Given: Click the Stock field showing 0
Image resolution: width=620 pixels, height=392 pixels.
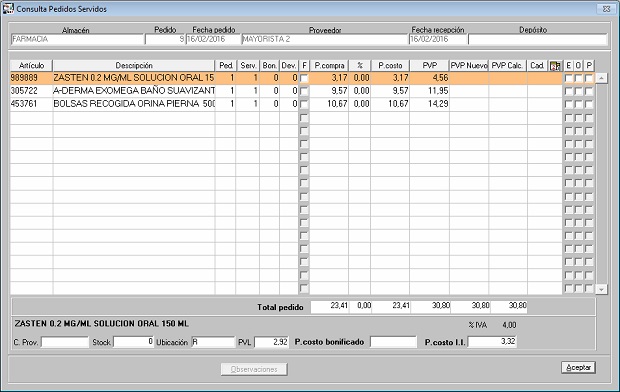Looking at the screenshot, I should pyautogui.click(x=134, y=342).
